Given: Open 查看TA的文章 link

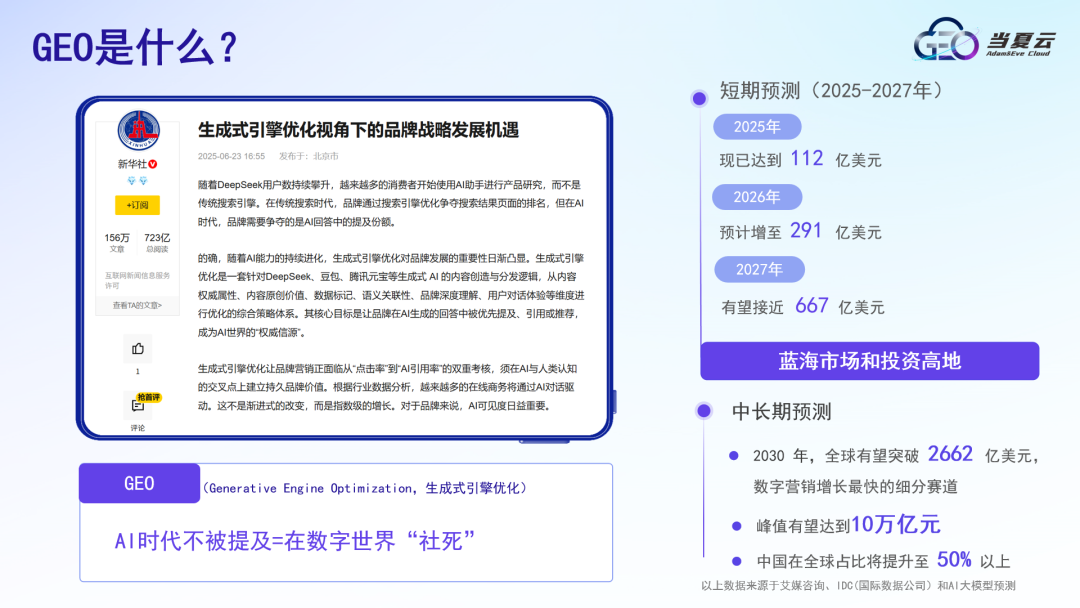Looking at the screenshot, I should [x=137, y=305].
